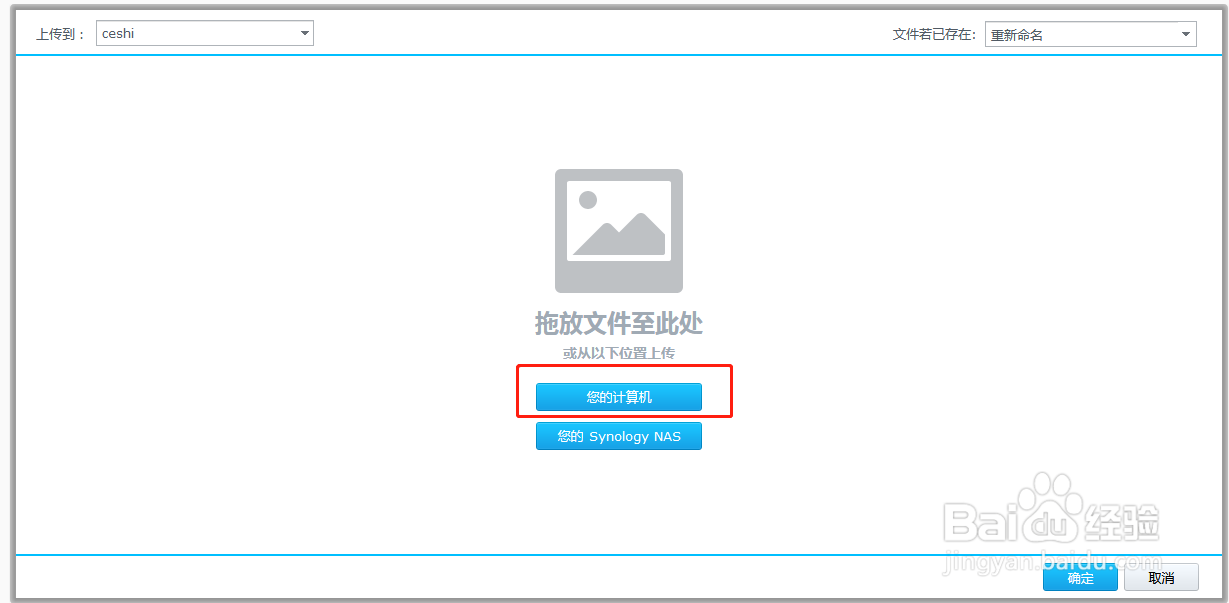
Task: Click the image placeholder drop-zone icon
Action: (x=619, y=231)
